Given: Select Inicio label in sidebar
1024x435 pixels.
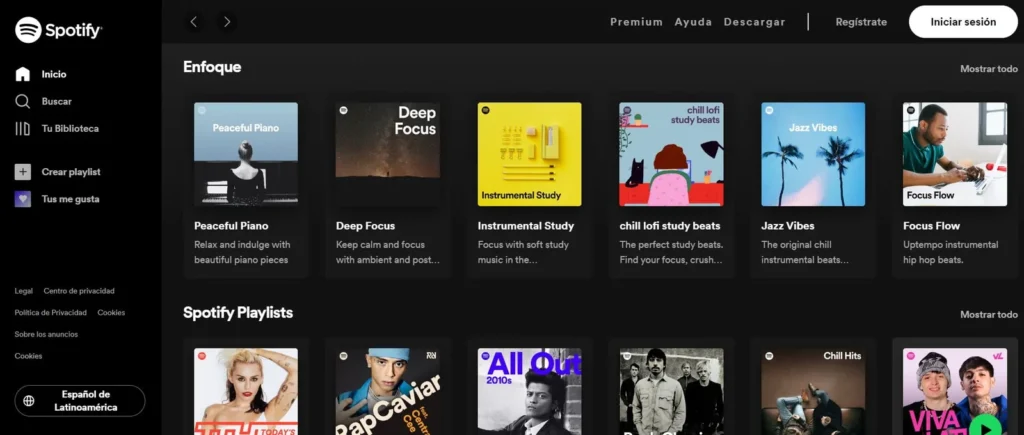Looking at the screenshot, I should 54,74.
